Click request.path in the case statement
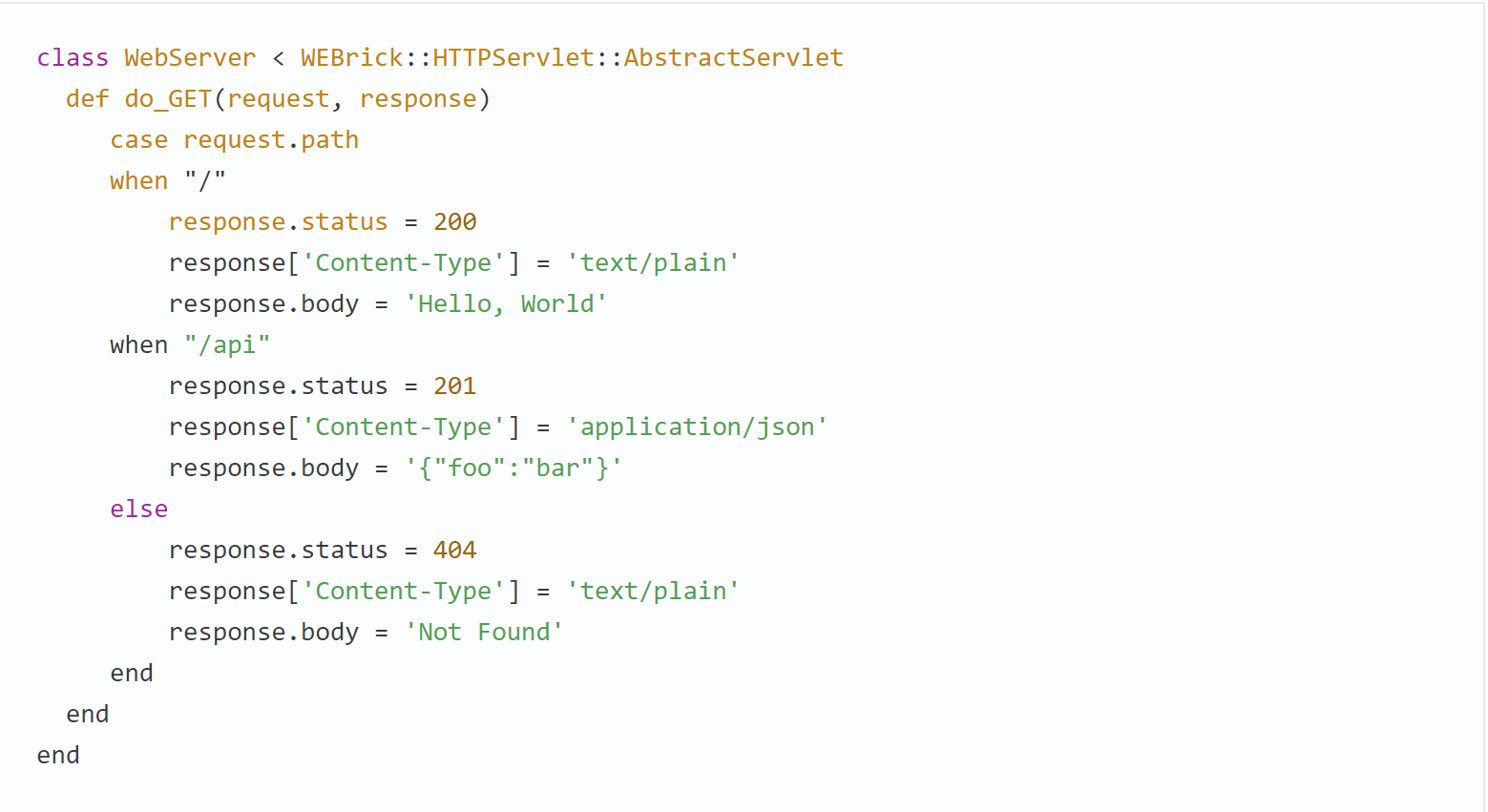 click(x=271, y=140)
